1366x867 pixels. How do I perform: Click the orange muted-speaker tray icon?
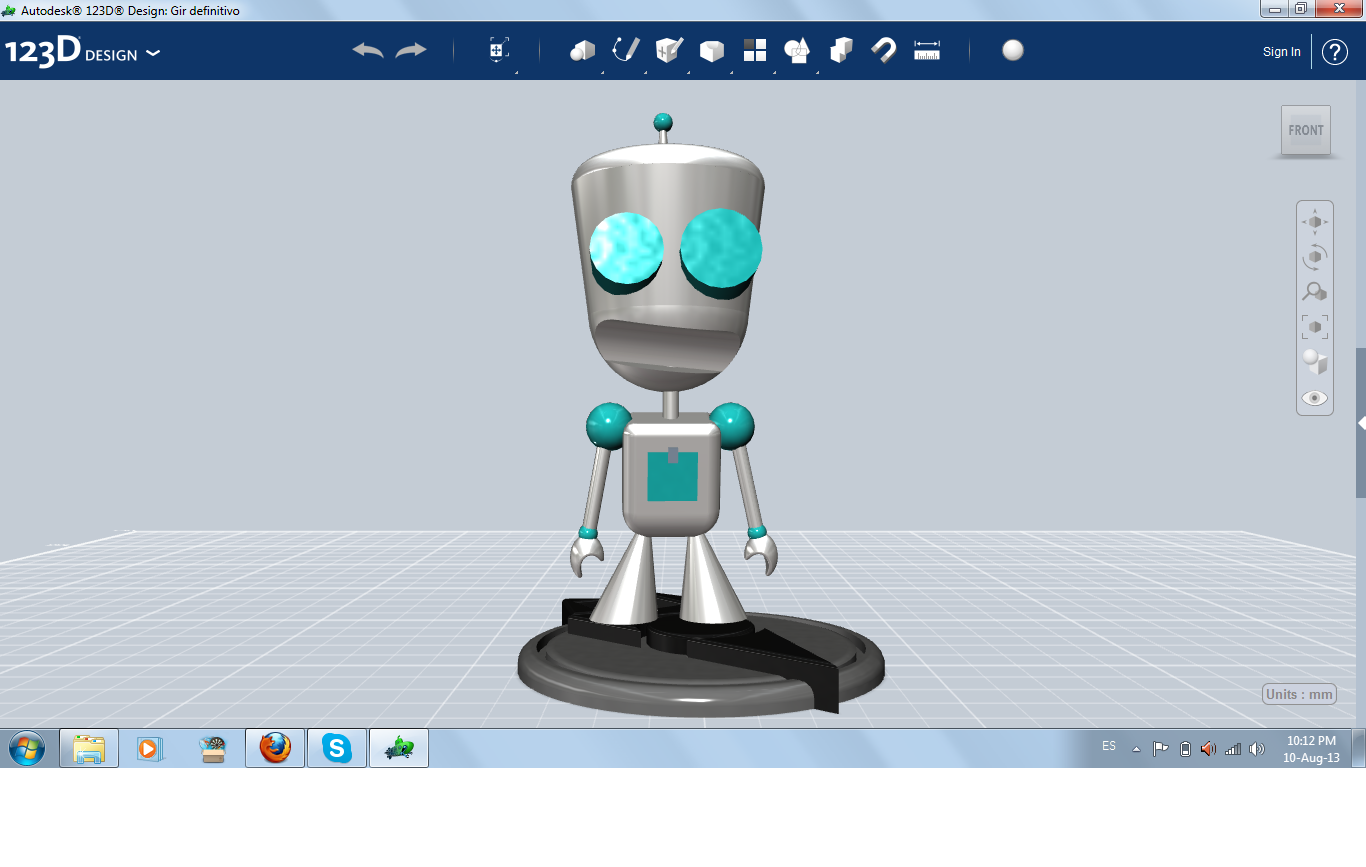tap(1208, 749)
